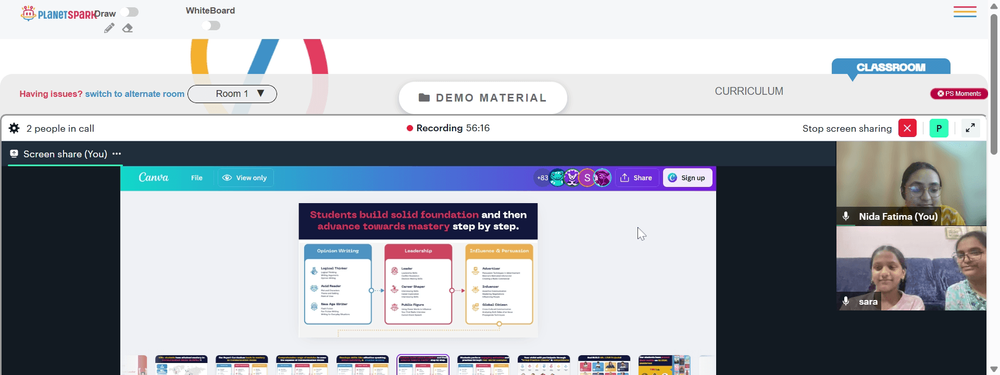Click Nida Fatima's microphone icon

tap(846, 216)
